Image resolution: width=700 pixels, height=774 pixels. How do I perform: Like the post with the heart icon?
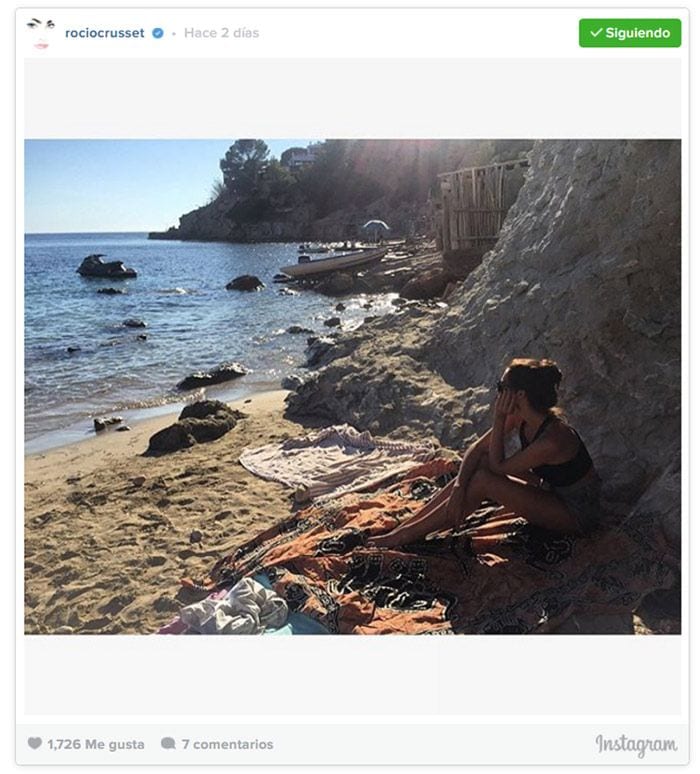[35, 743]
